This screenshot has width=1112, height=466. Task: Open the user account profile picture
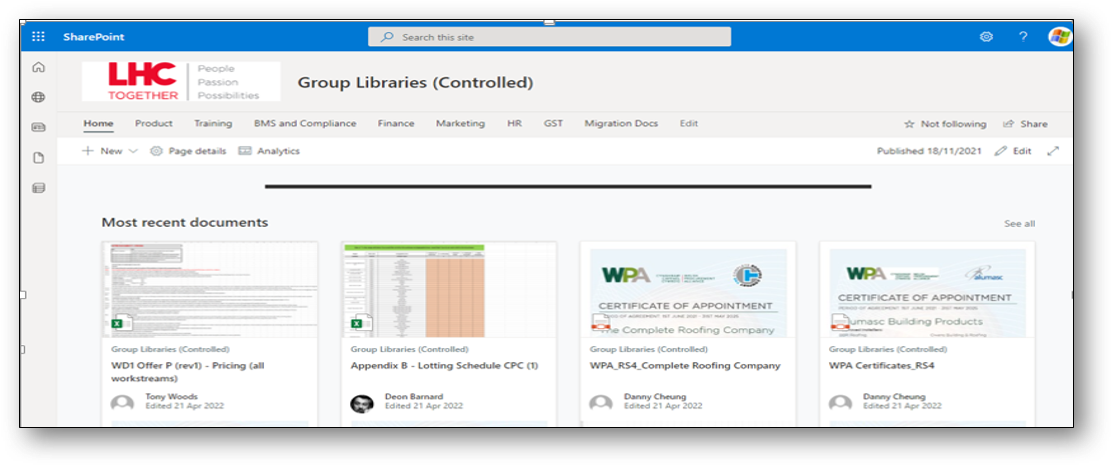click(1059, 37)
